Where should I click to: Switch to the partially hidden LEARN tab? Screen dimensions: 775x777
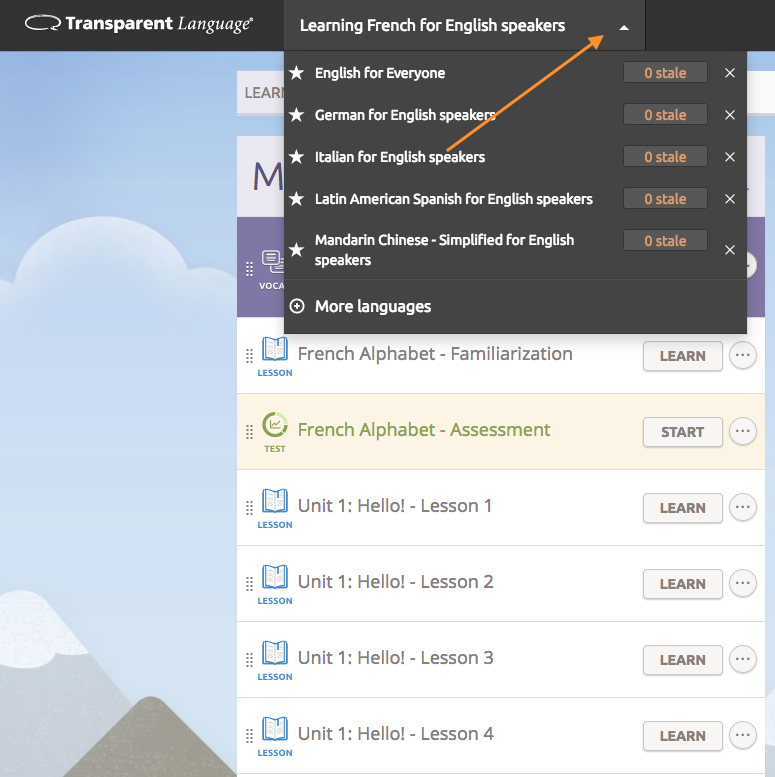tap(261, 93)
